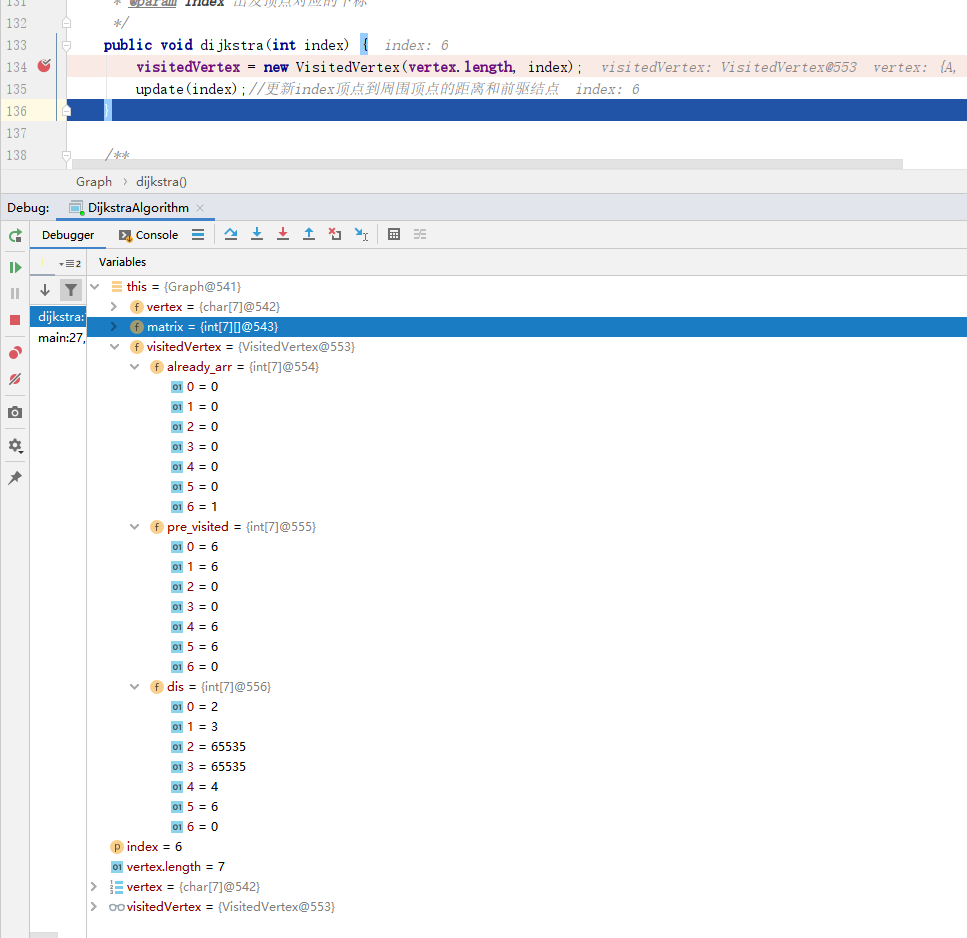Select dis element '1 = 3'
The height and width of the screenshot is (938, 967).
click(527, 726)
